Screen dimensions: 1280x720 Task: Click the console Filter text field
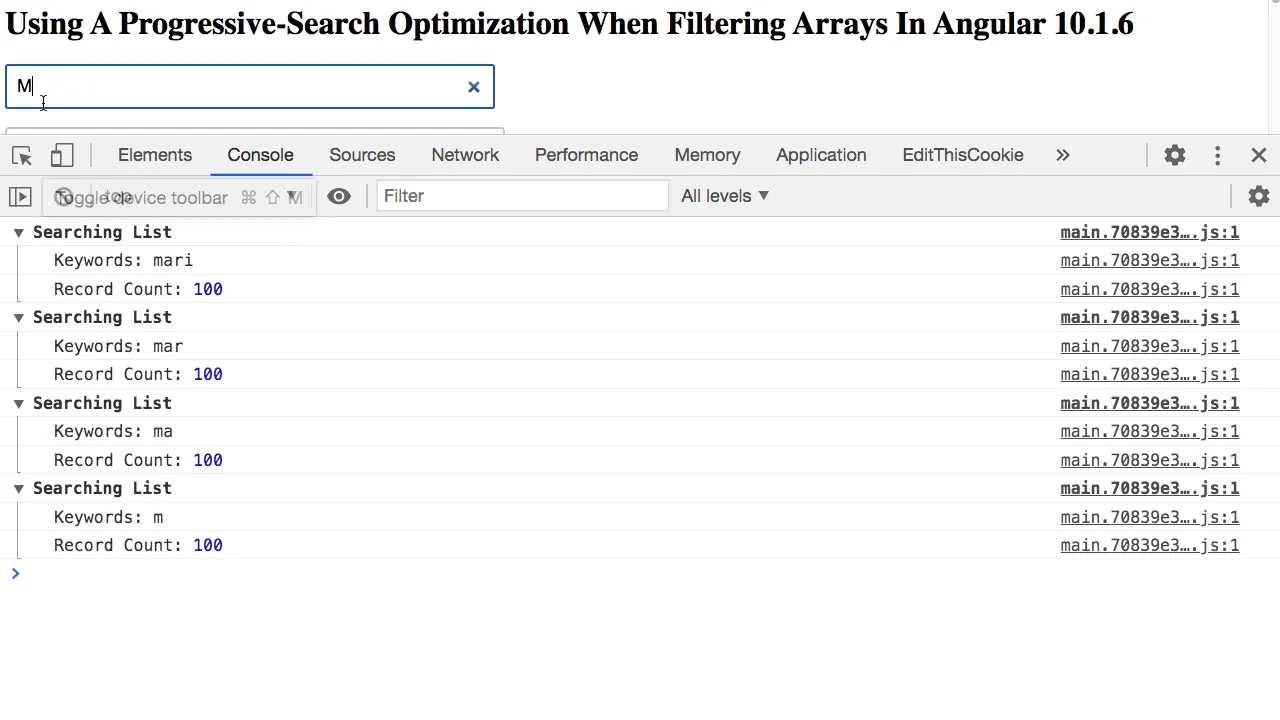[x=522, y=196]
